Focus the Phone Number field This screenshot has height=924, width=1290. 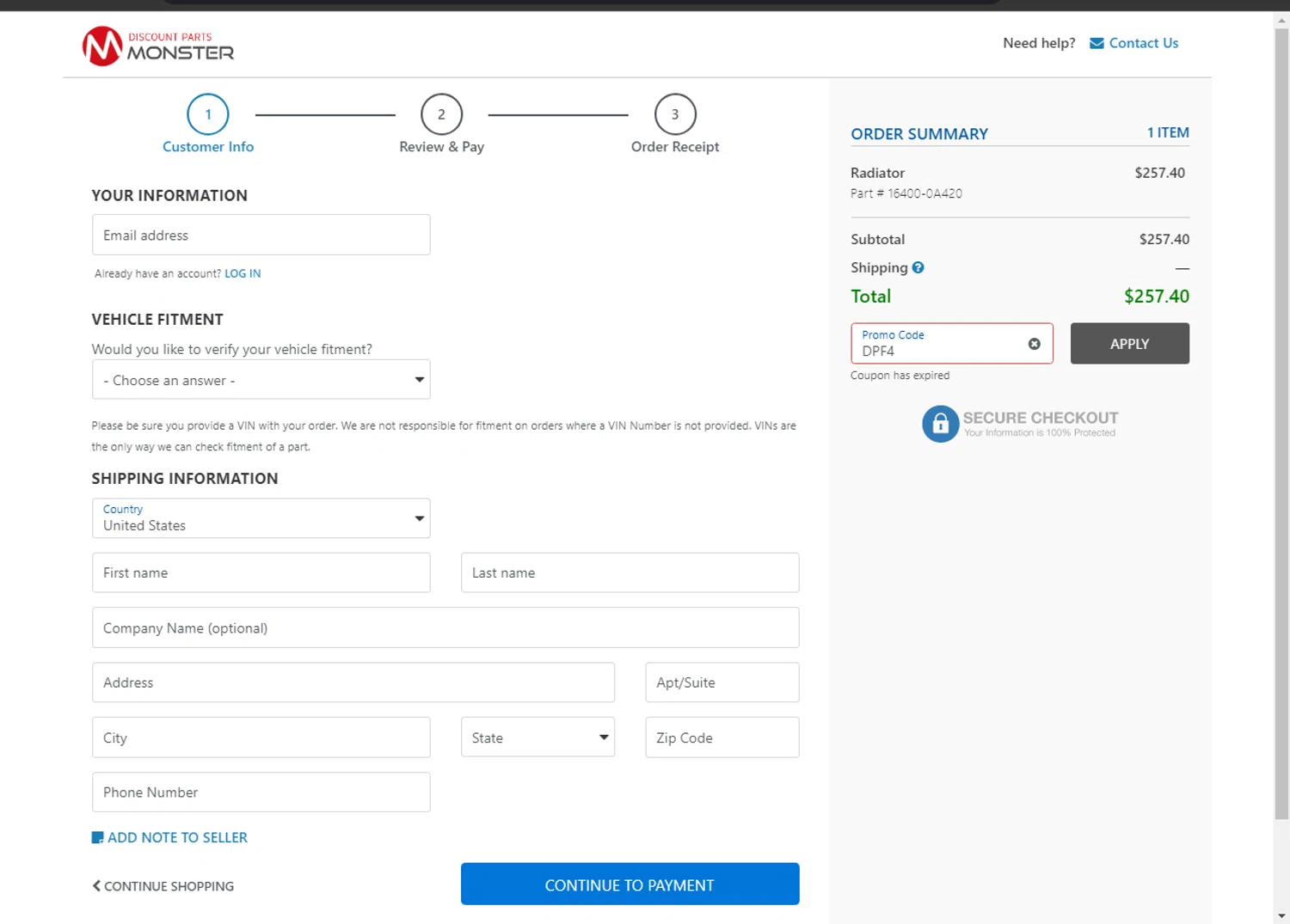tap(261, 792)
